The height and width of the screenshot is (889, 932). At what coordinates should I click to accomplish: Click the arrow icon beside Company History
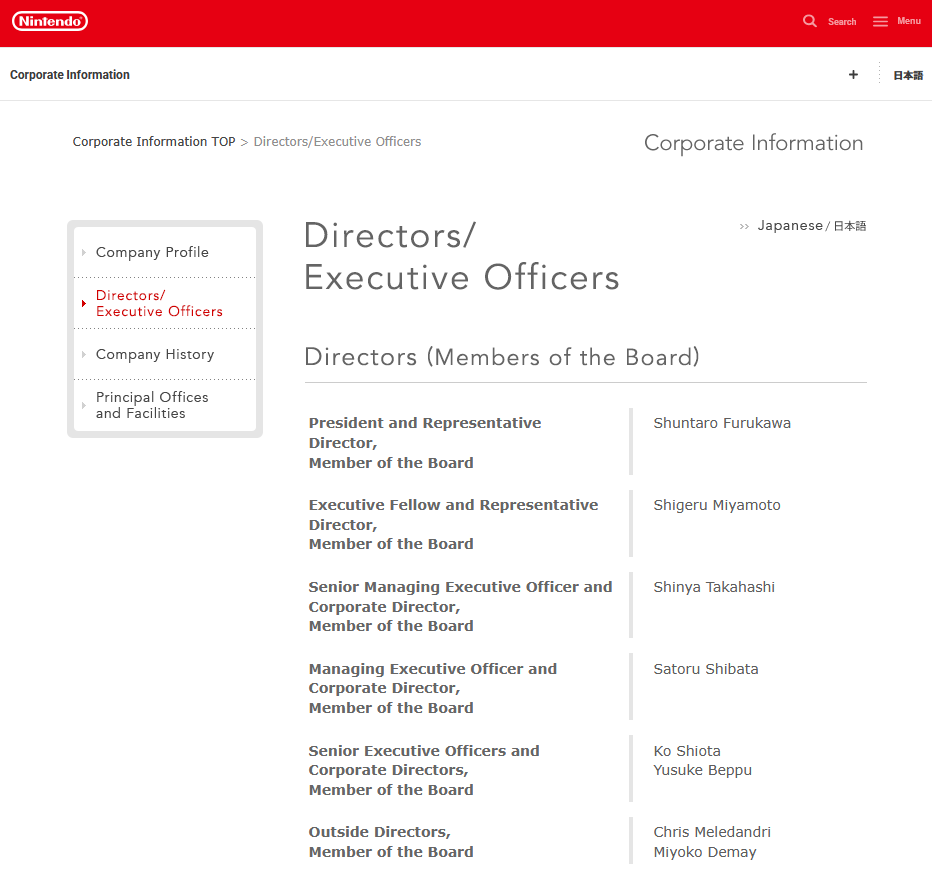tap(84, 355)
